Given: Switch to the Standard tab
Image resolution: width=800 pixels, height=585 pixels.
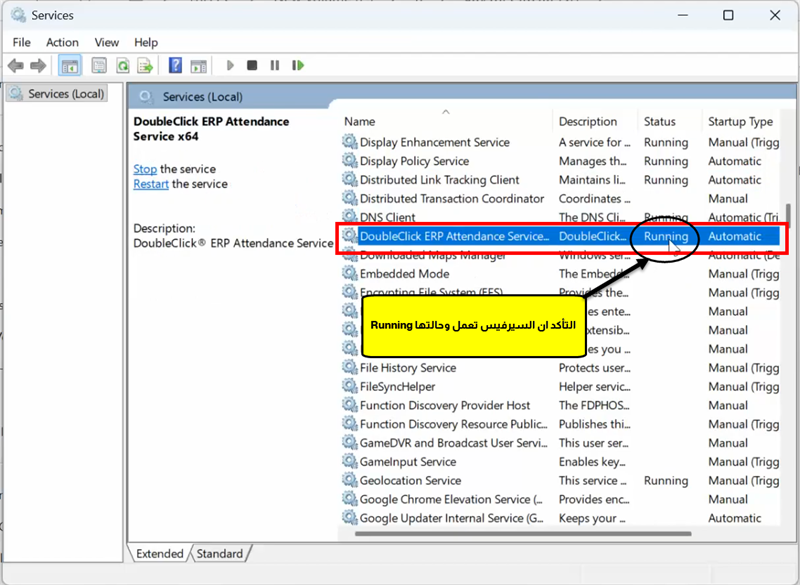Looking at the screenshot, I should pyautogui.click(x=220, y=554).
